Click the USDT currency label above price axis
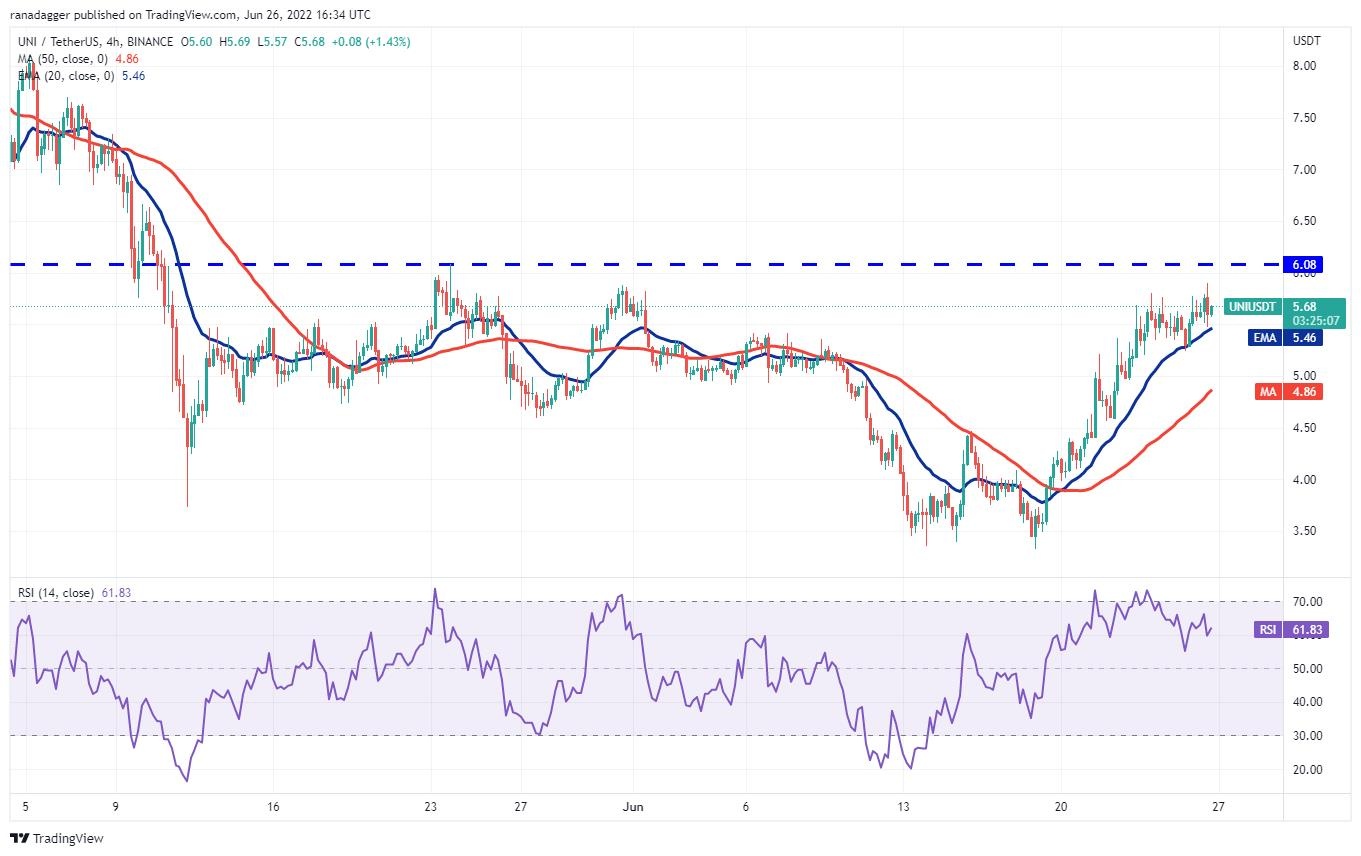Image resolution: width=1361 pixels, height=856 pixels. [1307, 41]
